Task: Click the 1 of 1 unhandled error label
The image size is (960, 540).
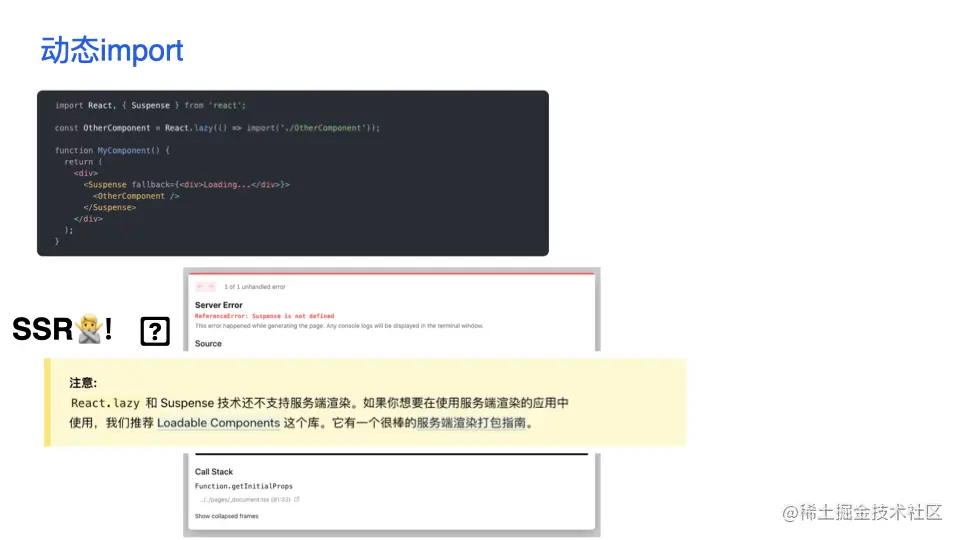Action: coord(255,287)
